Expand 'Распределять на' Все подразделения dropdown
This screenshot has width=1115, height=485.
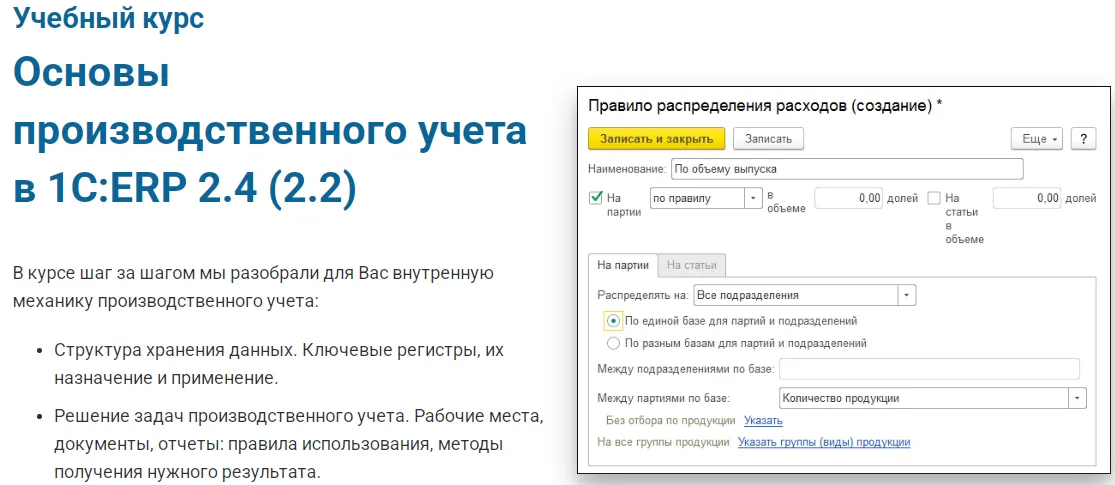click(907, 295)
